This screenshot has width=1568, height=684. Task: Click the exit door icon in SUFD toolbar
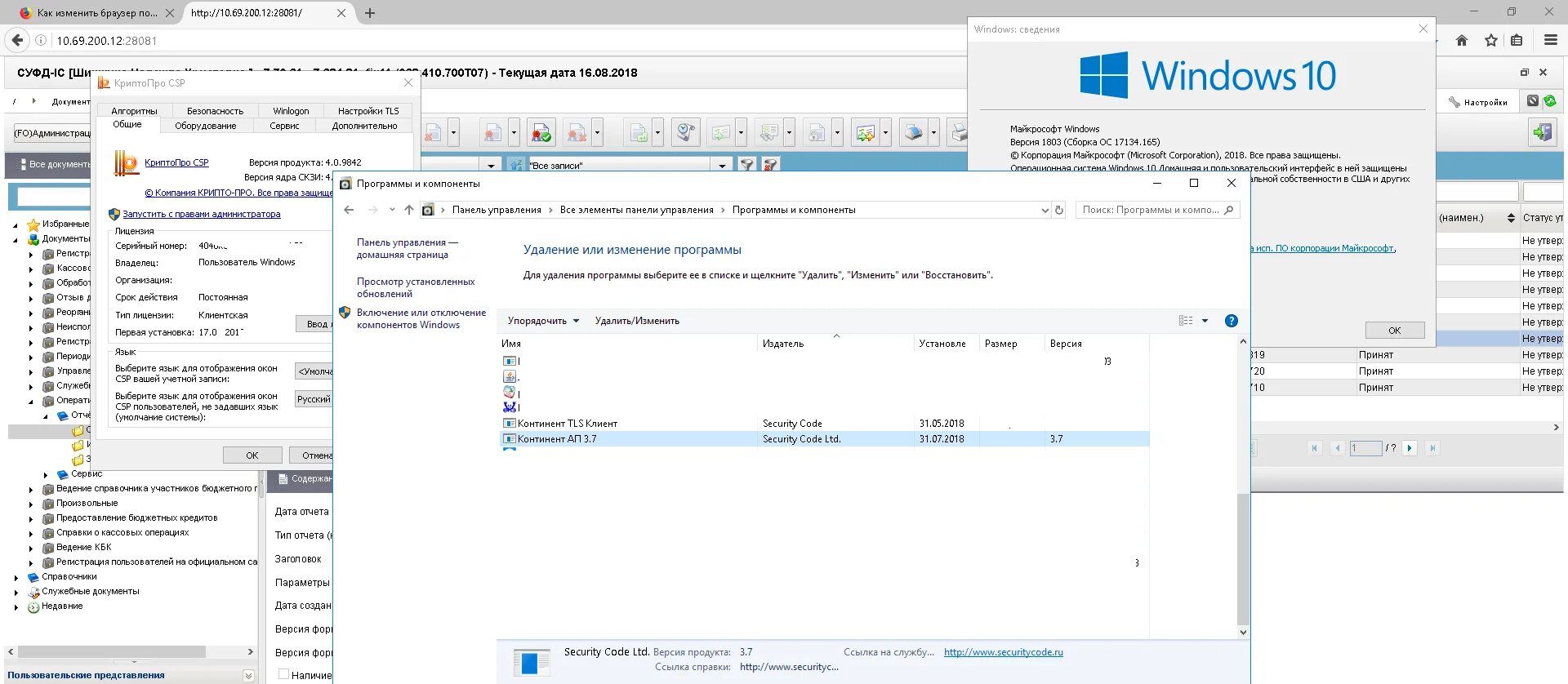1543,132
